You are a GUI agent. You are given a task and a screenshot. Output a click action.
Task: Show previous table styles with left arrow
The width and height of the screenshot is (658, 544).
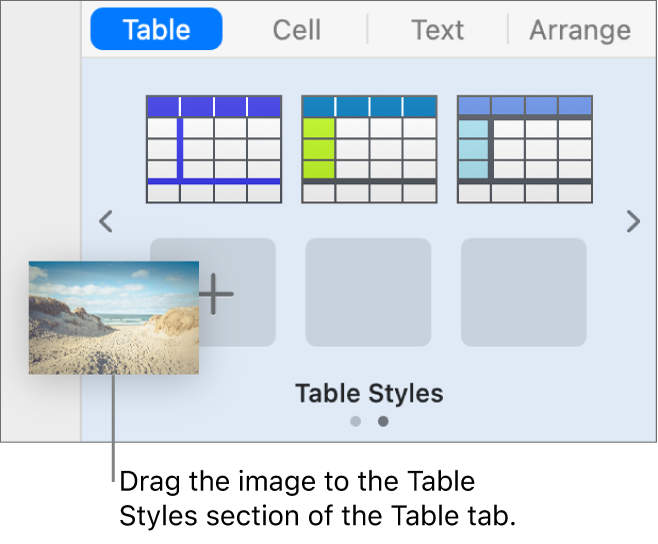[105, 221]
